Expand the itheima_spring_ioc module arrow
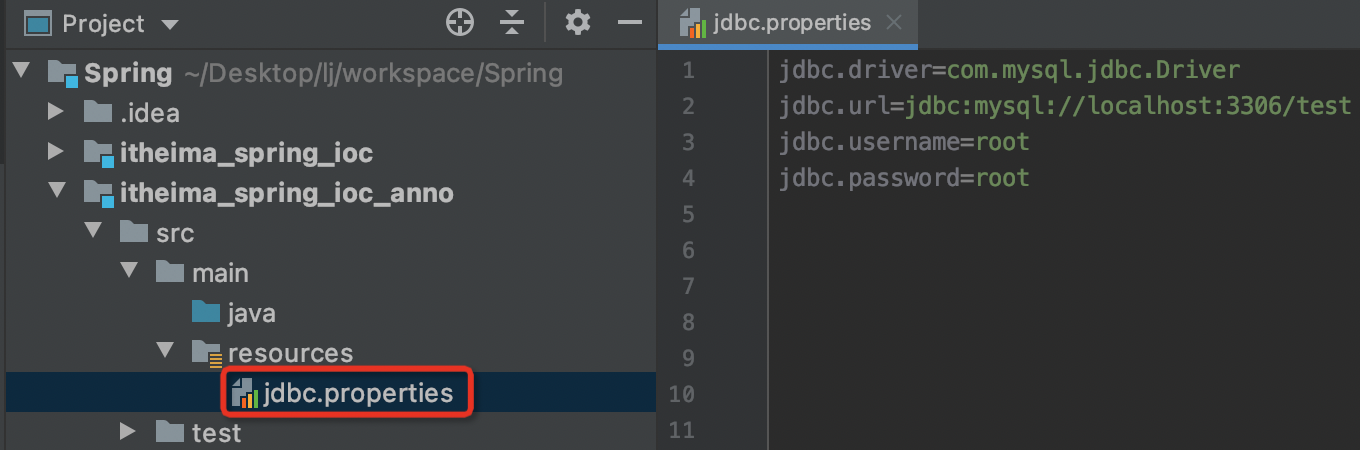This screenshot has height=450, width=1360. [x=56, y=152]
